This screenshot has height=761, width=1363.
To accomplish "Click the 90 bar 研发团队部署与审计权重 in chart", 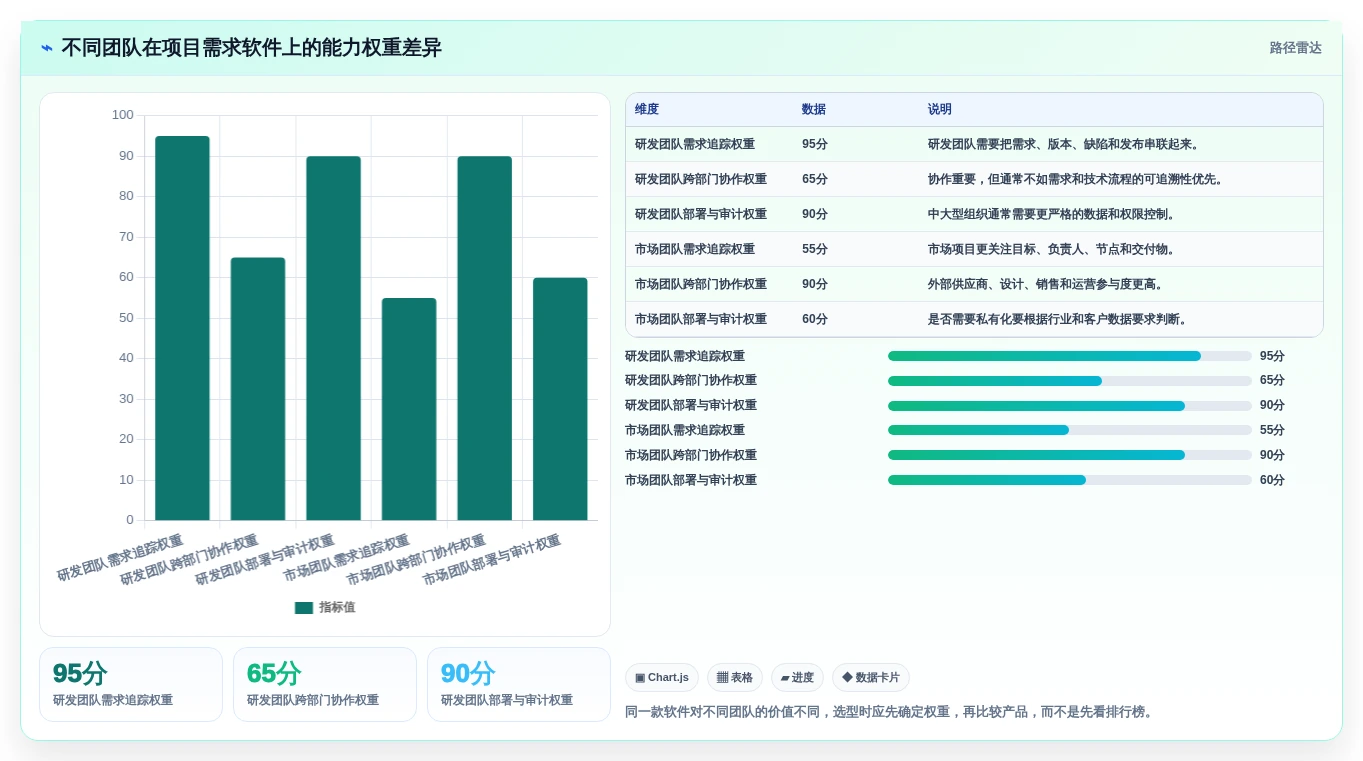I will click(333, 338).
